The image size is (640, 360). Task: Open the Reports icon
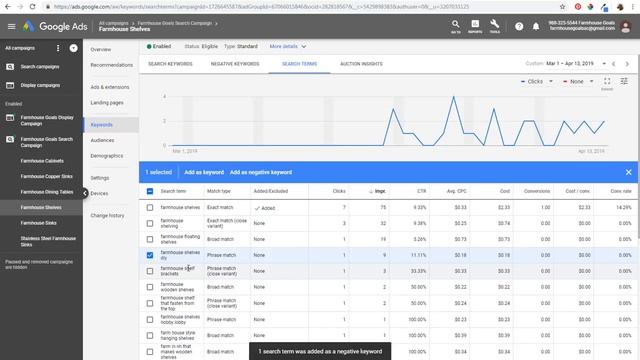(475, 26)
